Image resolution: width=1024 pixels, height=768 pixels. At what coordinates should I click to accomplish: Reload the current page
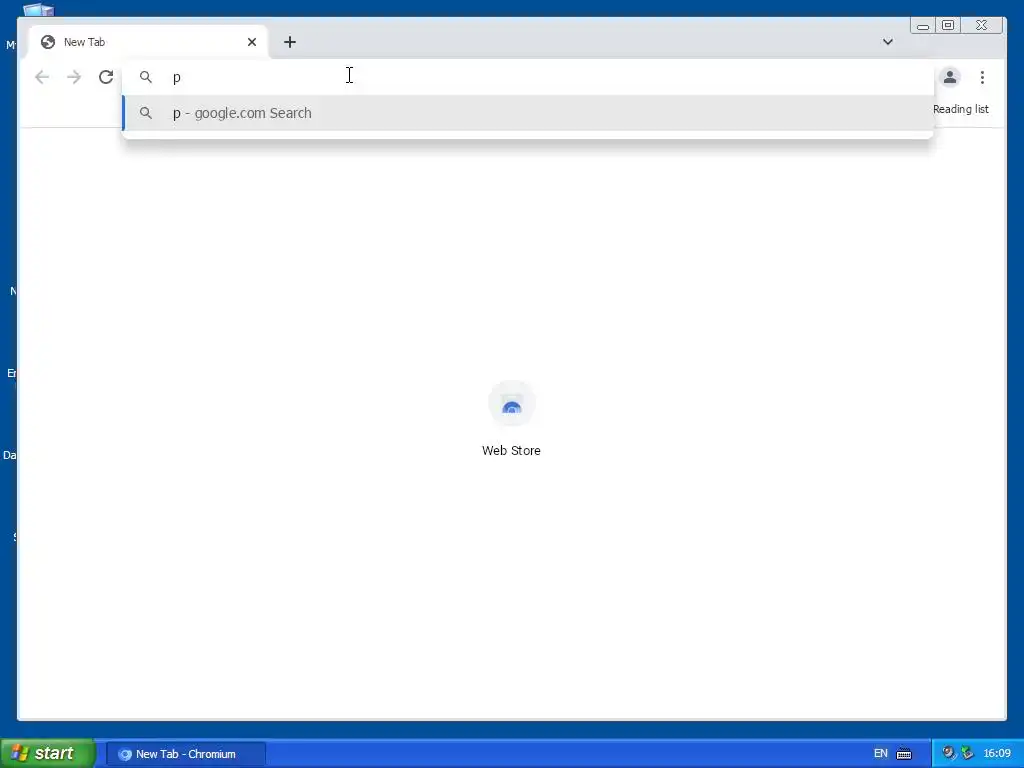(106, 77)
